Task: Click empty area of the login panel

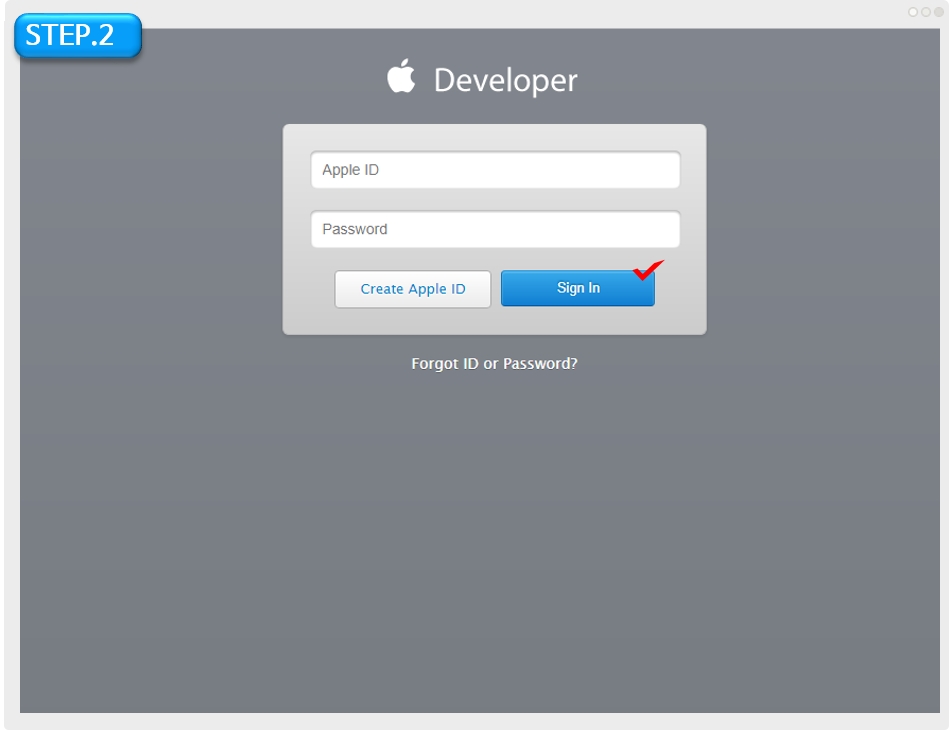Action: 495,320
